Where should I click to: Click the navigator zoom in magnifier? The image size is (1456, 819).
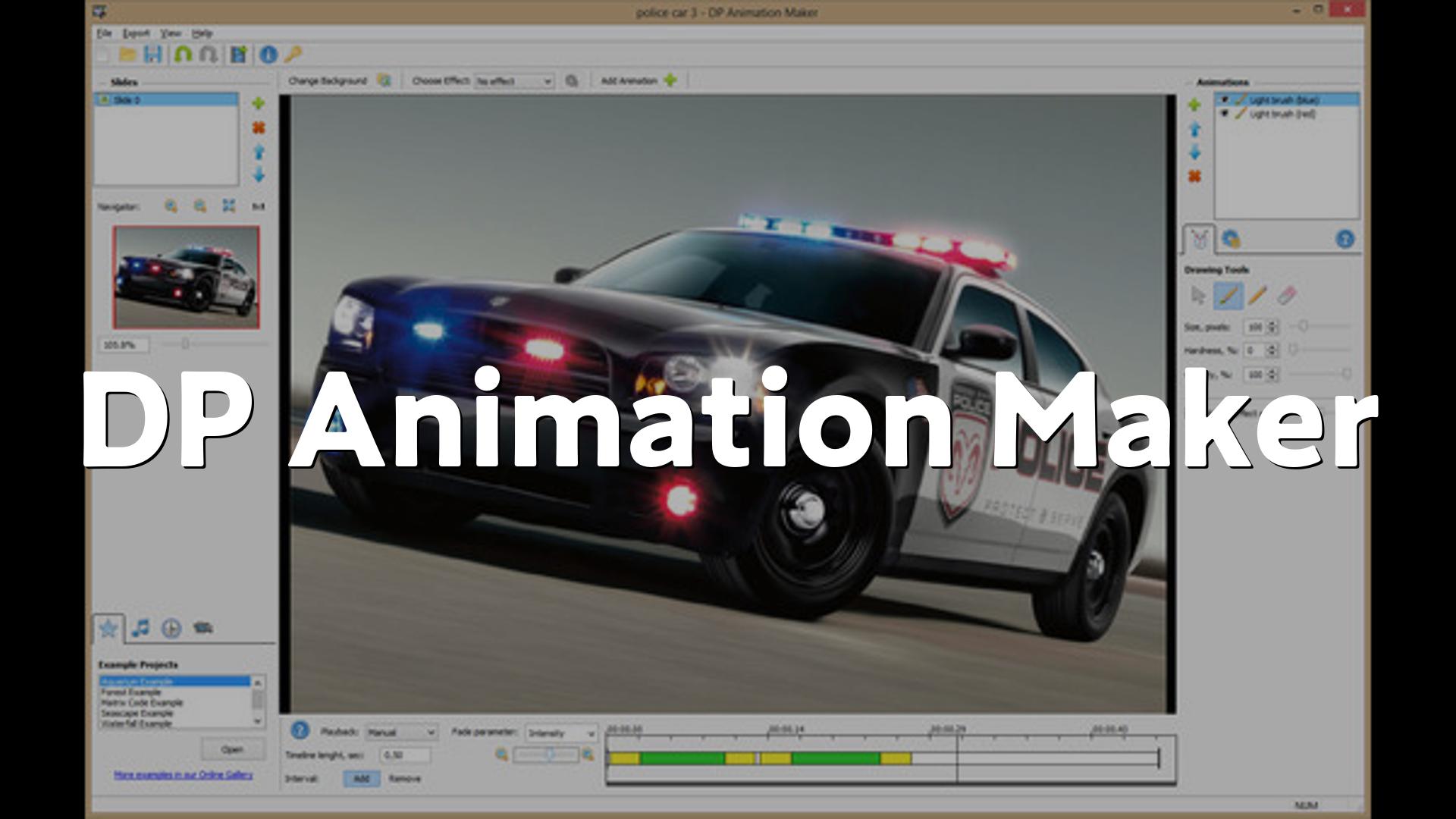click(x=171, y=206)
